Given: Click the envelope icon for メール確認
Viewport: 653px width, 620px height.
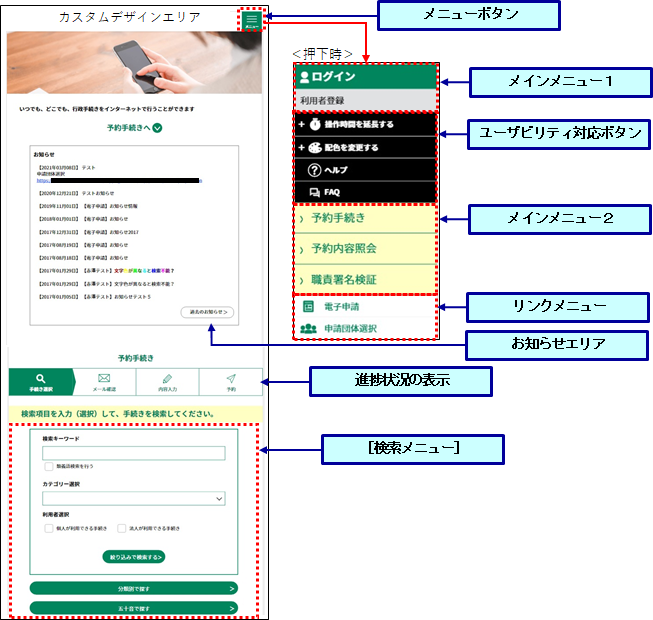Looking at the screenshot, I should tap(103, 378).
